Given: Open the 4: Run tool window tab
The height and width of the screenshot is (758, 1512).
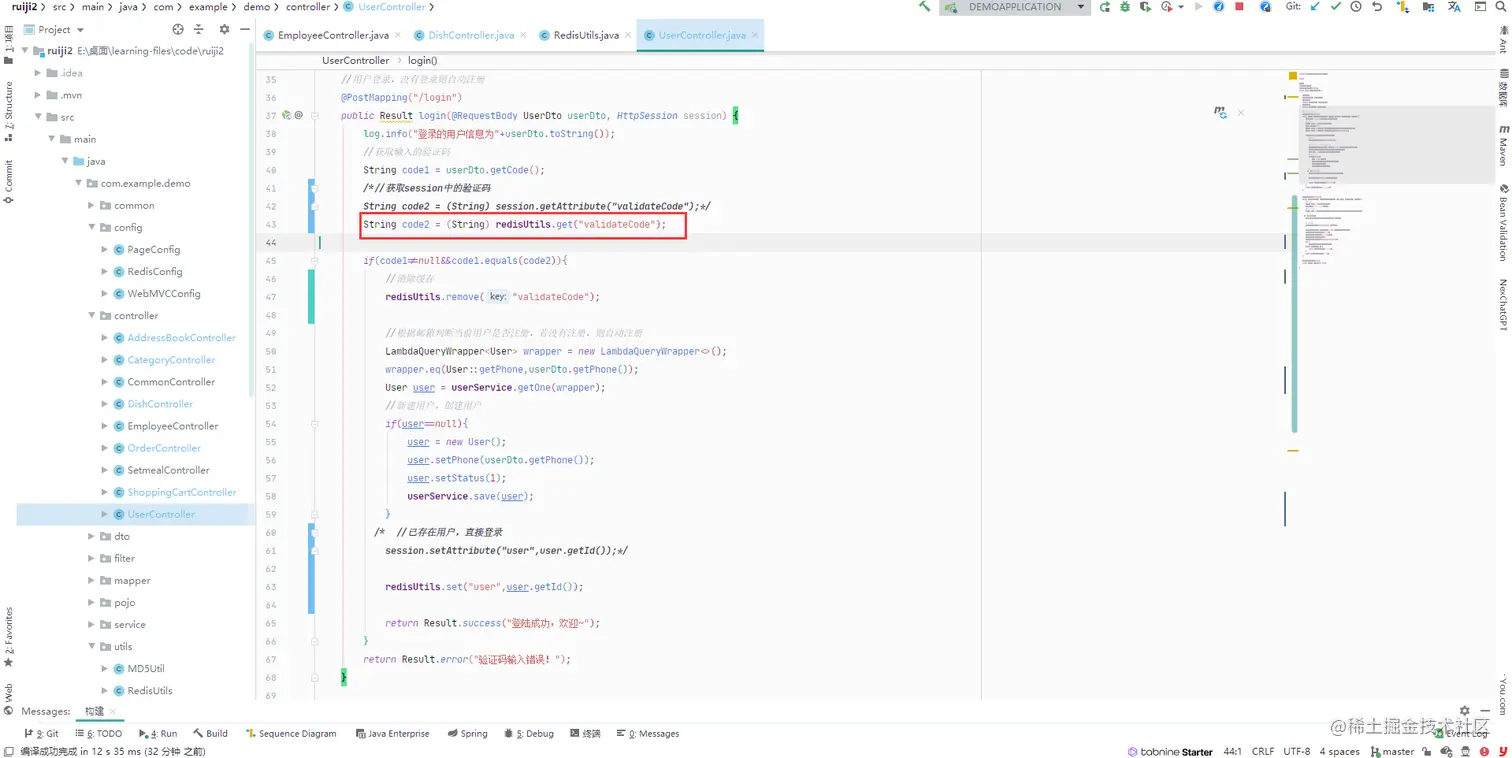Looking at the screenshot, I should coord(158,733).
